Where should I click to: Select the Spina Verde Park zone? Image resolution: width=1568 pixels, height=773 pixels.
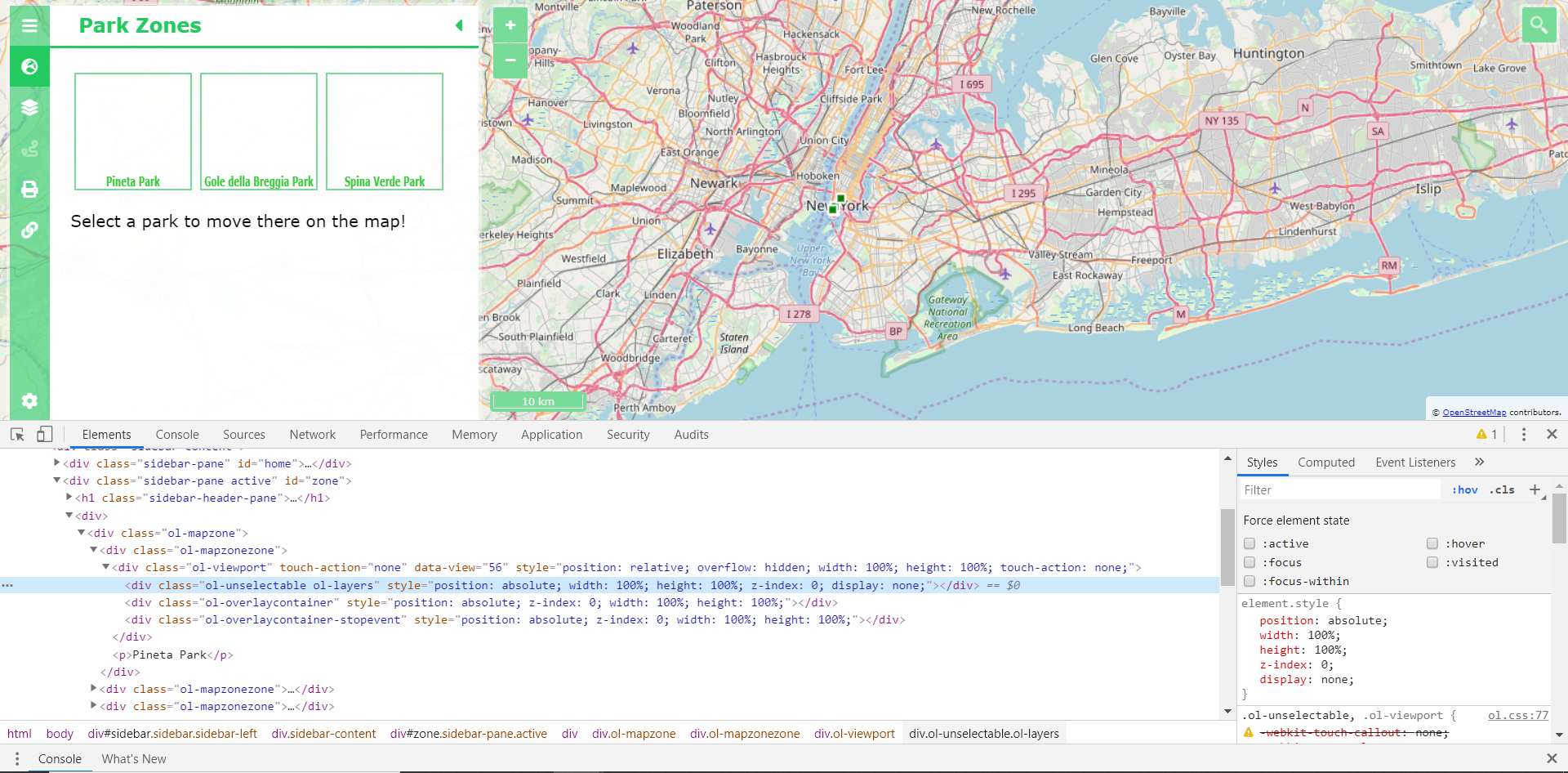pyautogui.click(x=384, y=131)
